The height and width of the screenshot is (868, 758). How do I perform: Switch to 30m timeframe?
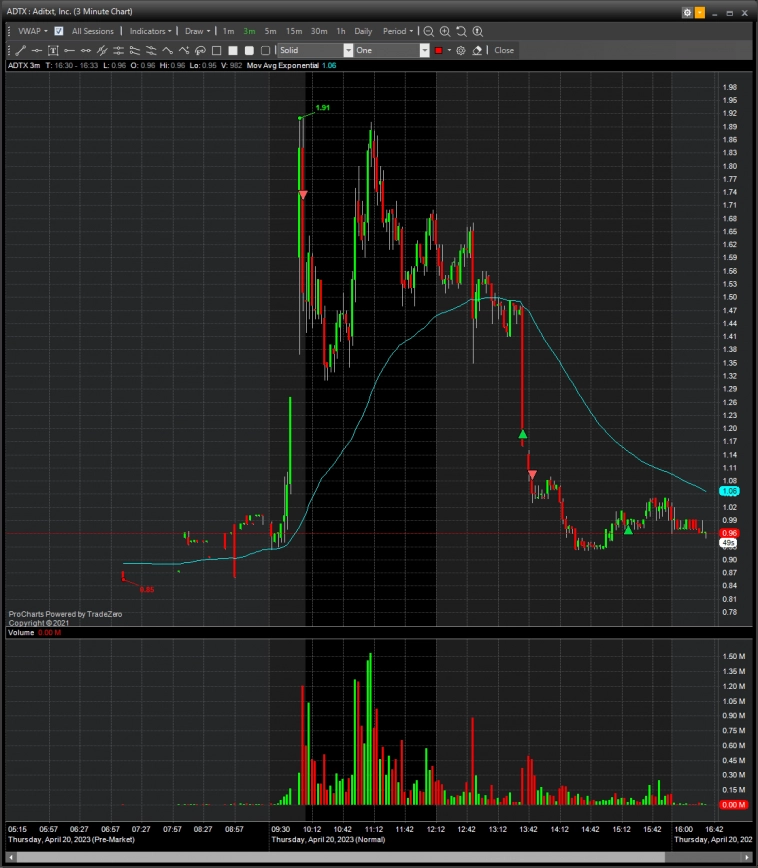point(319,31)
